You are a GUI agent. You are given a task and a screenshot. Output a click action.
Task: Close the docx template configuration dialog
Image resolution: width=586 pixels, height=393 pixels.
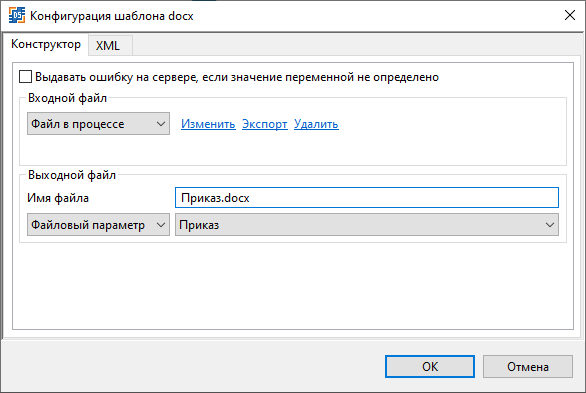tap(570, 15)
